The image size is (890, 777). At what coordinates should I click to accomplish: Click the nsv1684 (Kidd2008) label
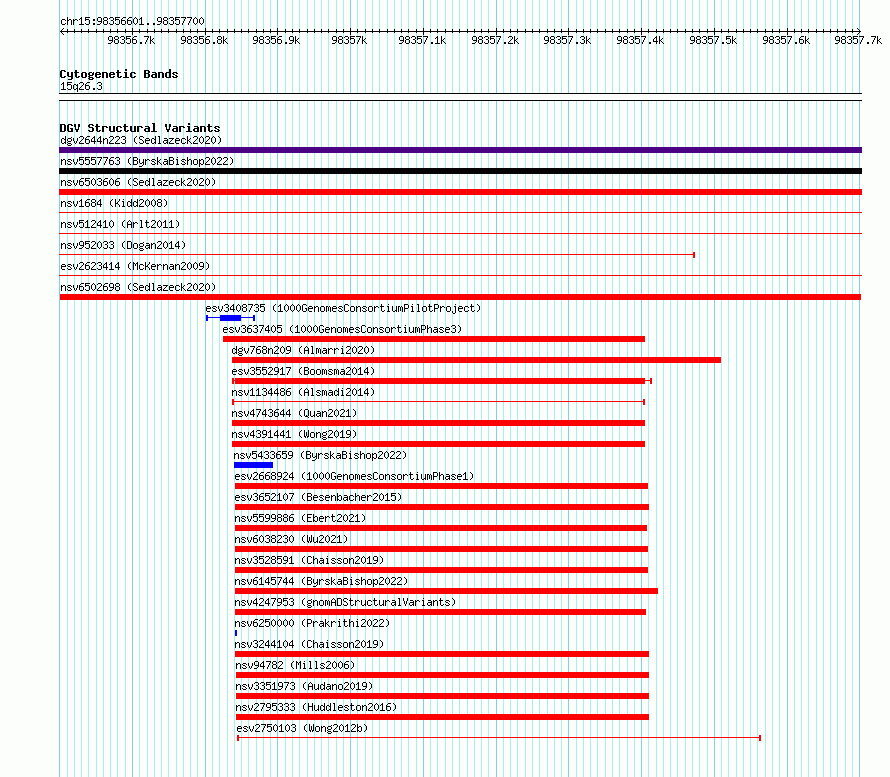click(x=114, y=203)
